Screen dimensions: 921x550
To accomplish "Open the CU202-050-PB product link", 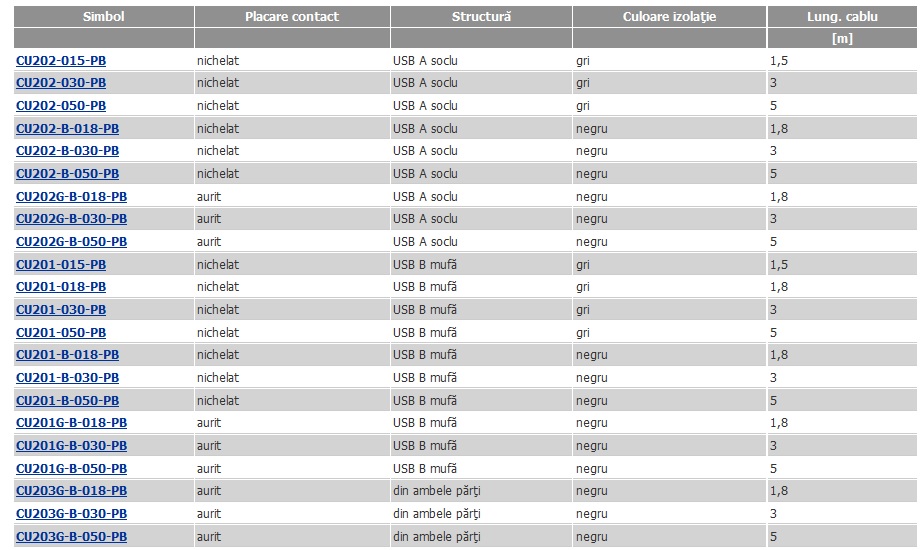I will pos(61,106).
